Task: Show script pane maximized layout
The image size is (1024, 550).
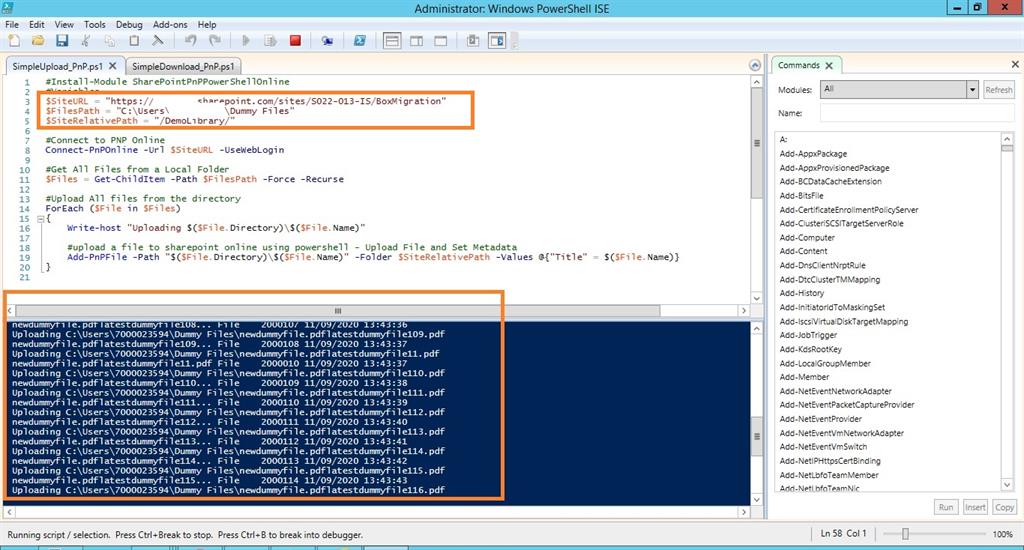Action: (441, 40)
